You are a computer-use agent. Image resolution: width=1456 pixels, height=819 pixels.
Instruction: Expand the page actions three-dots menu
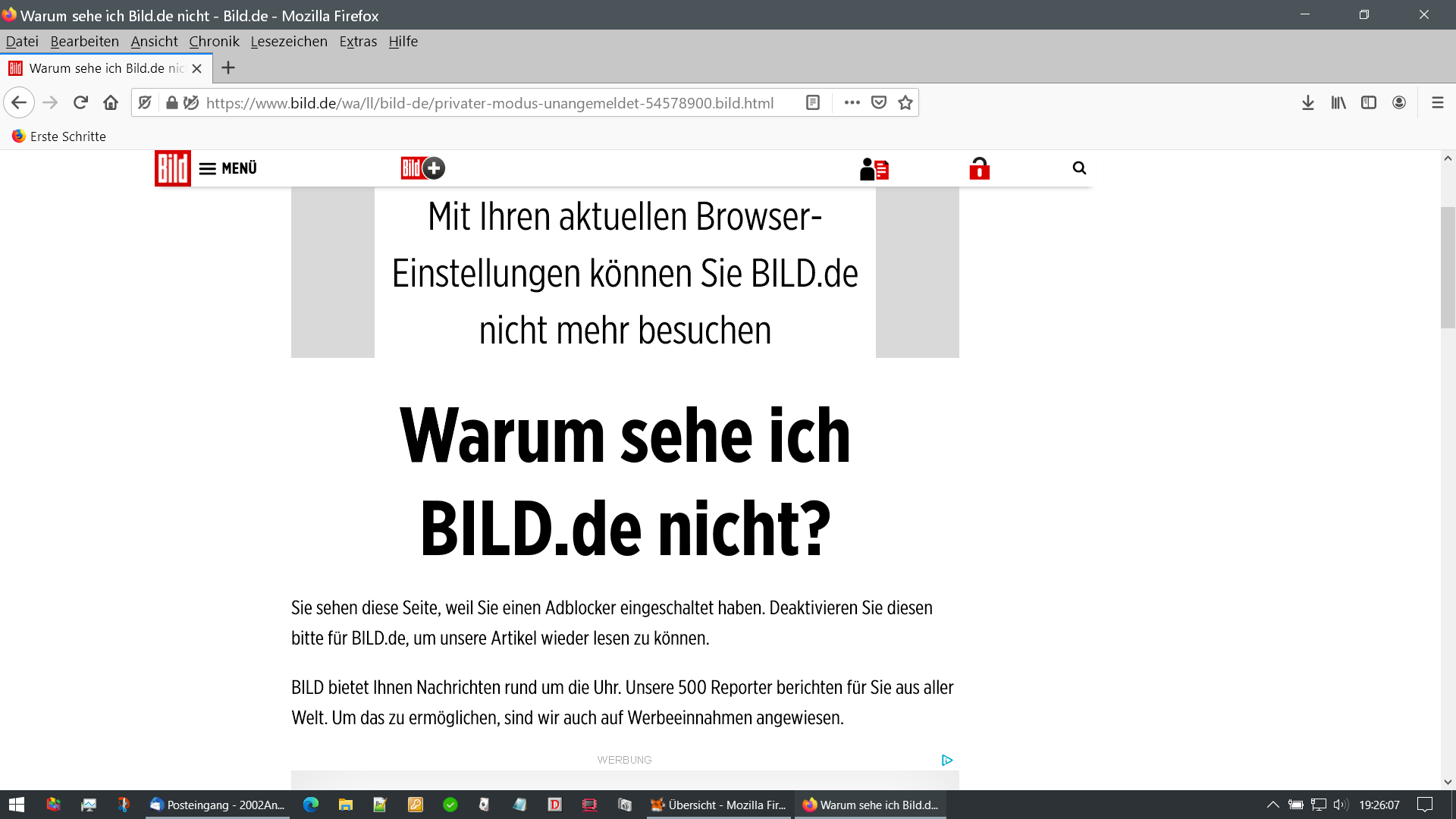pos(852,102)
